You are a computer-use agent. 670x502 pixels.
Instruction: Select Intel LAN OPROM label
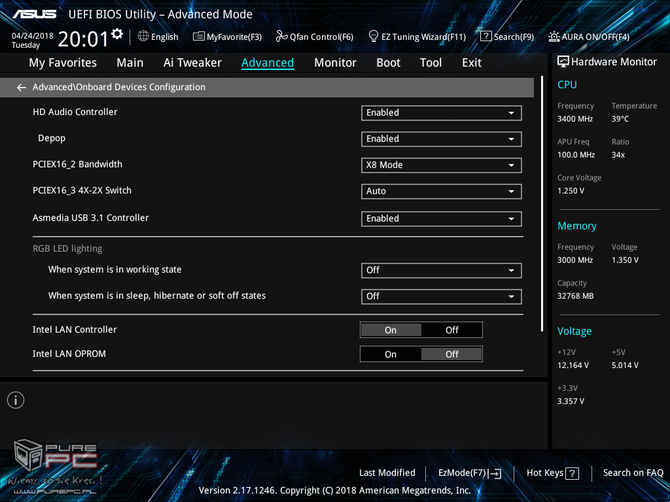pos(69,354)
